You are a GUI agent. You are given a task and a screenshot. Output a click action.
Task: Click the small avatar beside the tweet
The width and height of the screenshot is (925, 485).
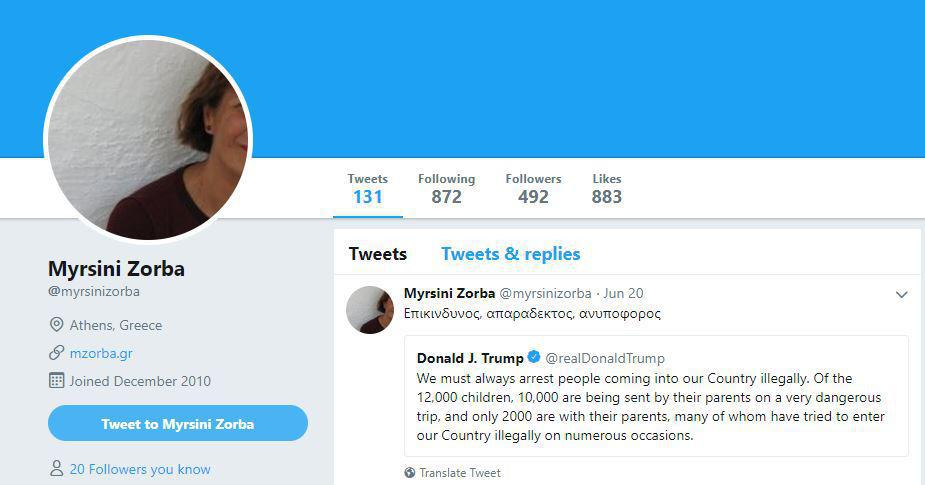tap(370, 310)
